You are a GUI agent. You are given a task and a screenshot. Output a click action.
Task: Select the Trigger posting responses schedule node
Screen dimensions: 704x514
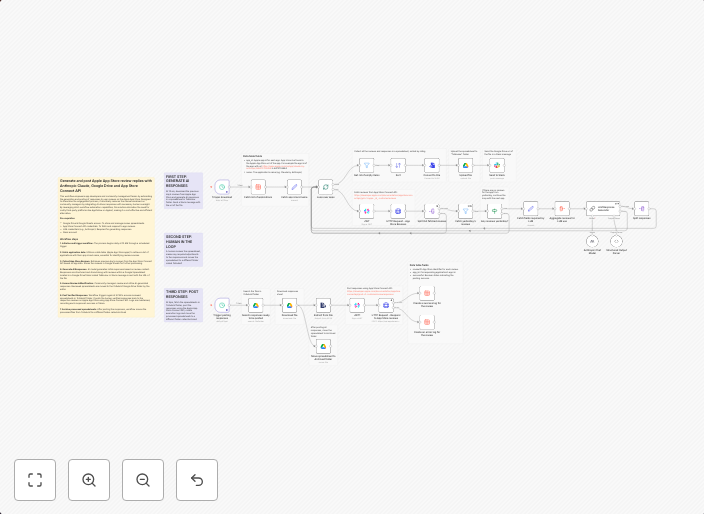222,305
